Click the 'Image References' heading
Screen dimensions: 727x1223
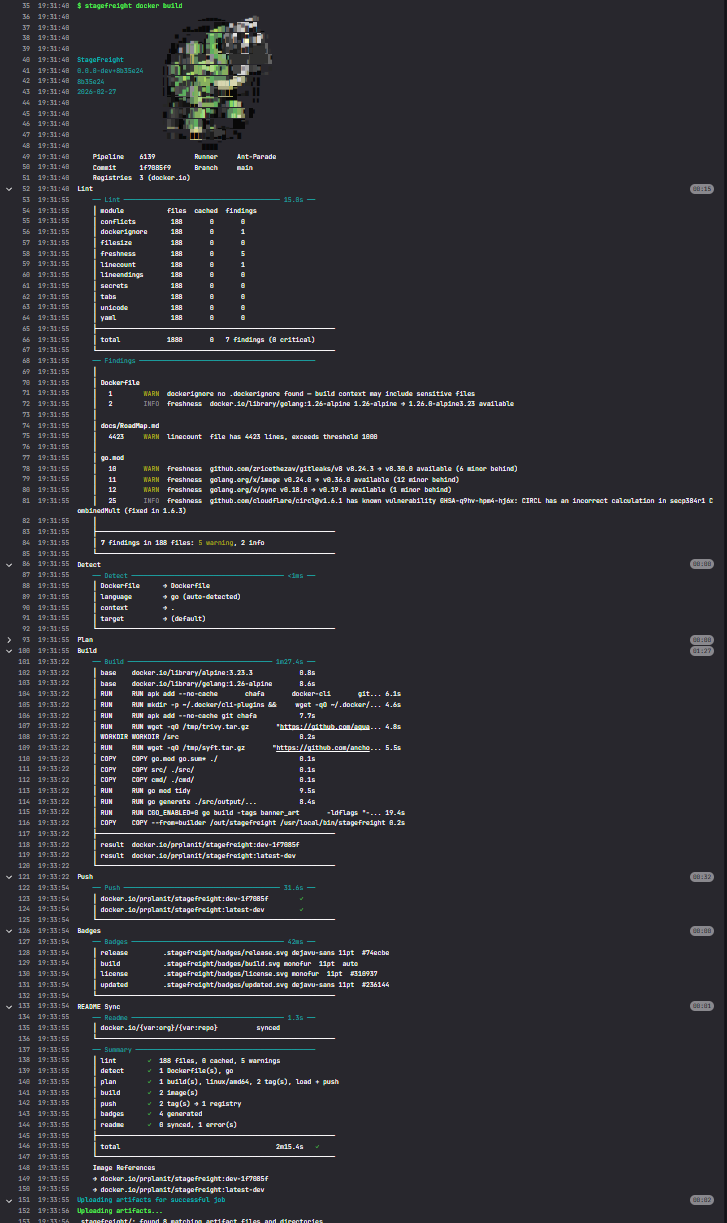(x=124, y=1167)
